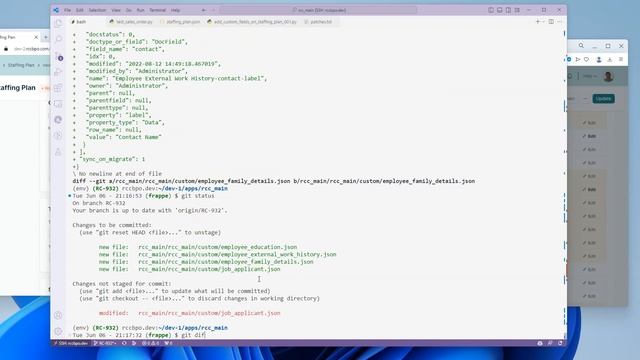This screenshot has width=640, height=360.
Task: Switch to add_custom_fields_on_staffing_plan_001.py tab
Action: (x=252, y=22)
